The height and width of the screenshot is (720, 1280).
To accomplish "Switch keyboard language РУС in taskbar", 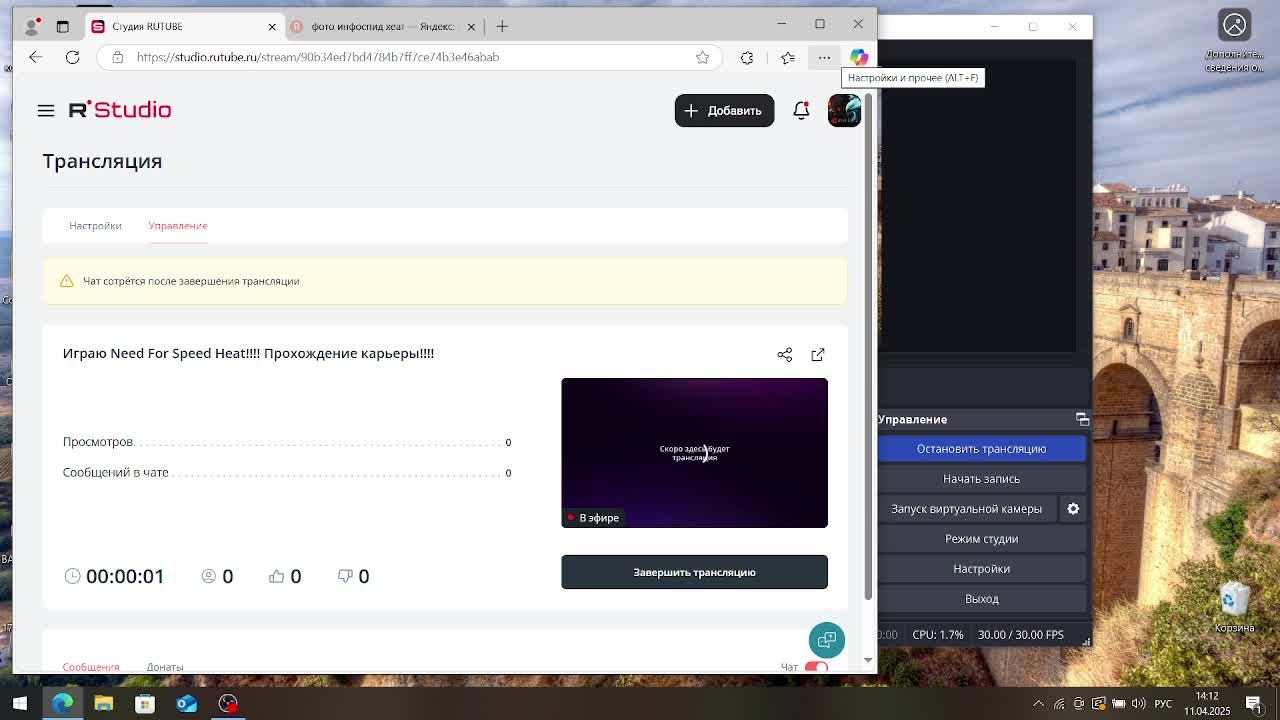I will click(x=1163, y=703).
